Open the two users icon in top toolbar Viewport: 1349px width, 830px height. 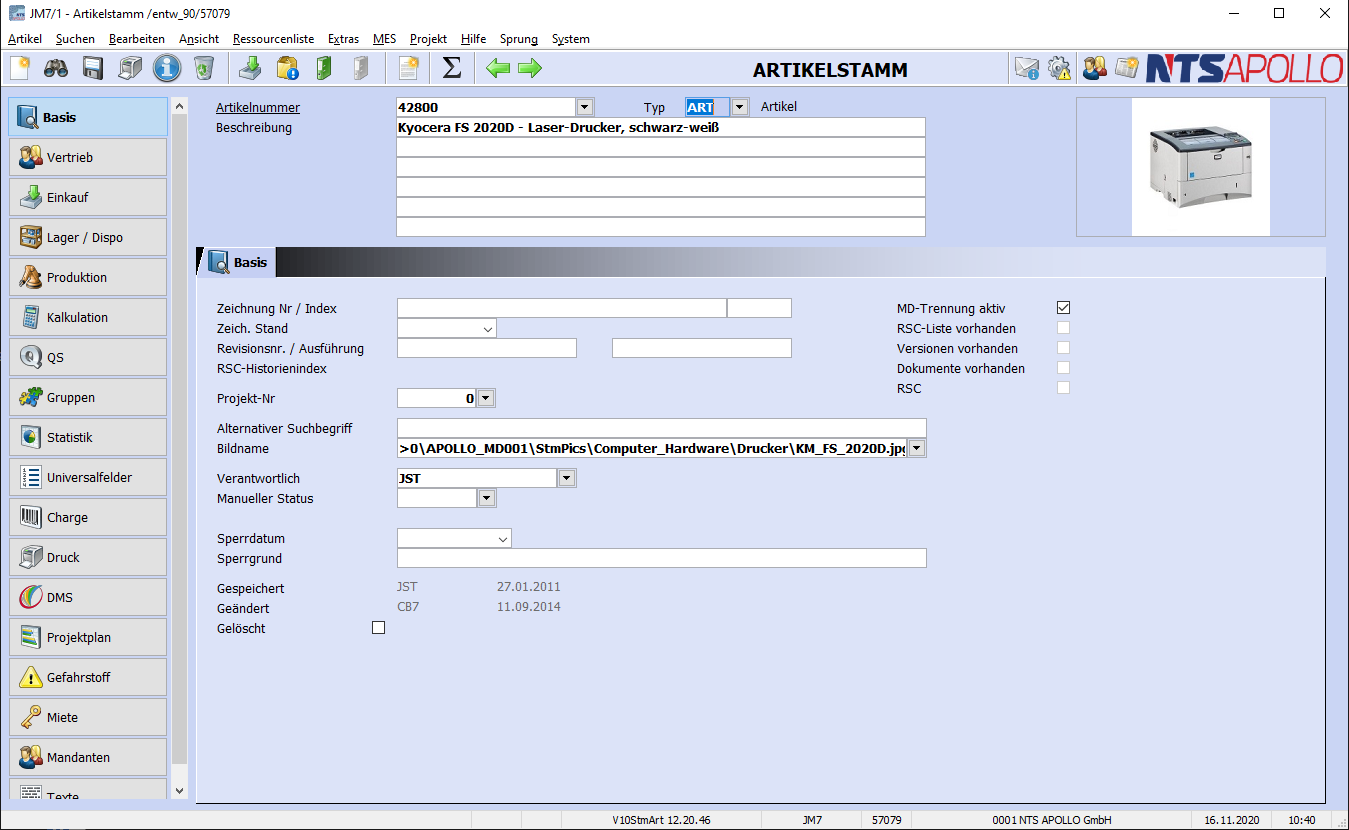coord(1095,68)
